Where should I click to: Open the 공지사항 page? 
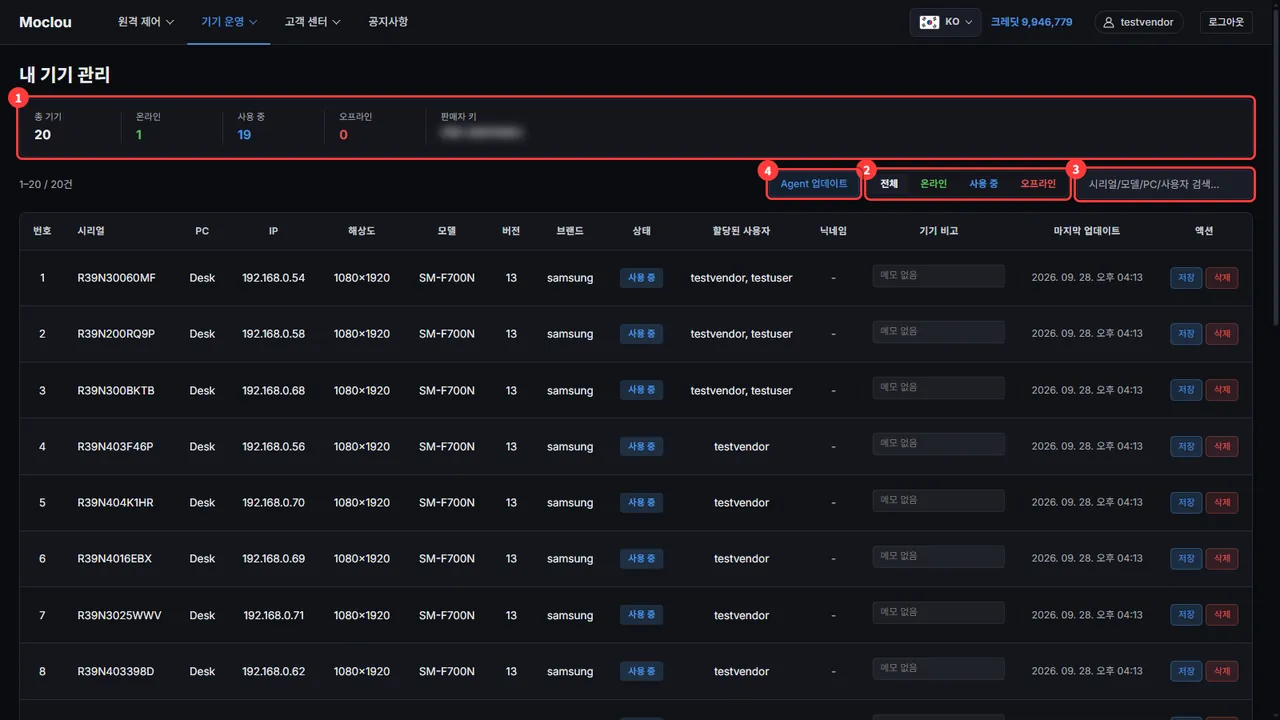click(x=388, y=22)
